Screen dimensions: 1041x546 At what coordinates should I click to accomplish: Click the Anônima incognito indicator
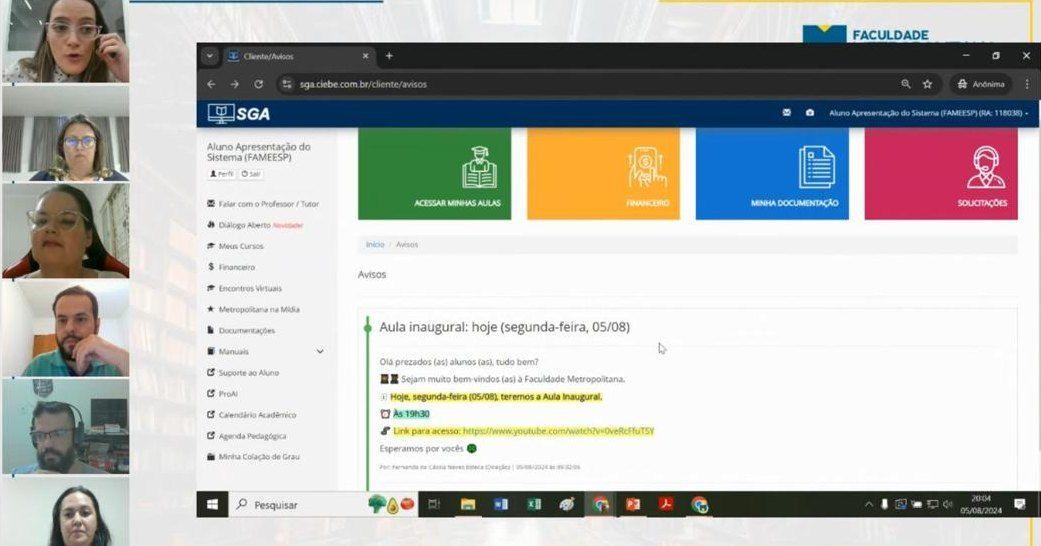click(980, 84)
